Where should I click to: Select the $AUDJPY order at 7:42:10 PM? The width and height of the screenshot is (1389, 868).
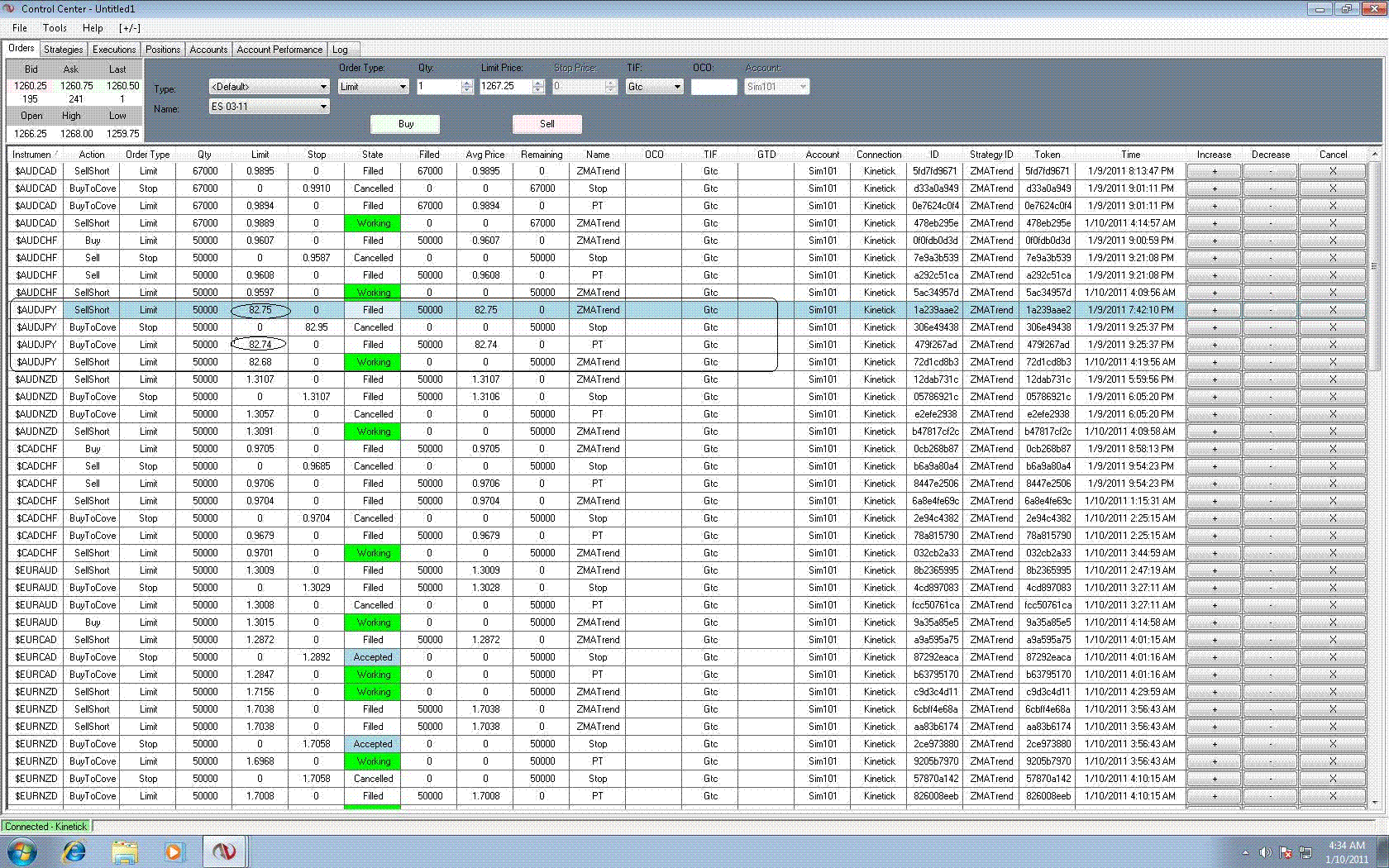click(597, 310)
